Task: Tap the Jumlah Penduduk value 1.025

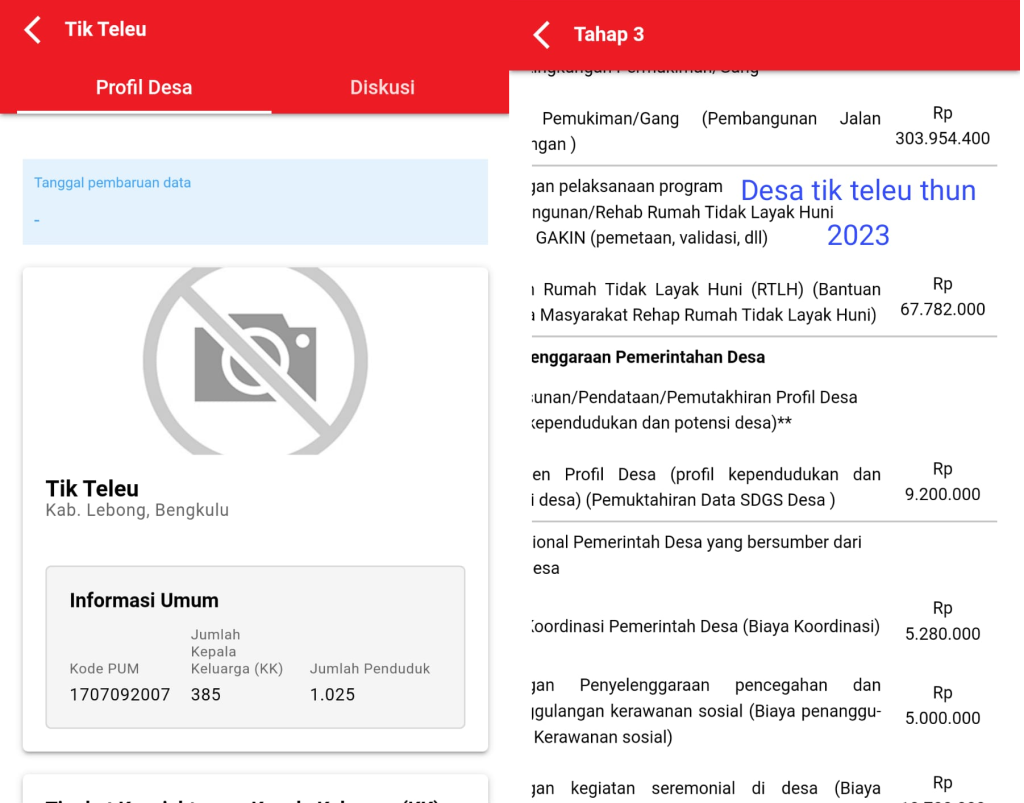Action: tap(332, 694)
